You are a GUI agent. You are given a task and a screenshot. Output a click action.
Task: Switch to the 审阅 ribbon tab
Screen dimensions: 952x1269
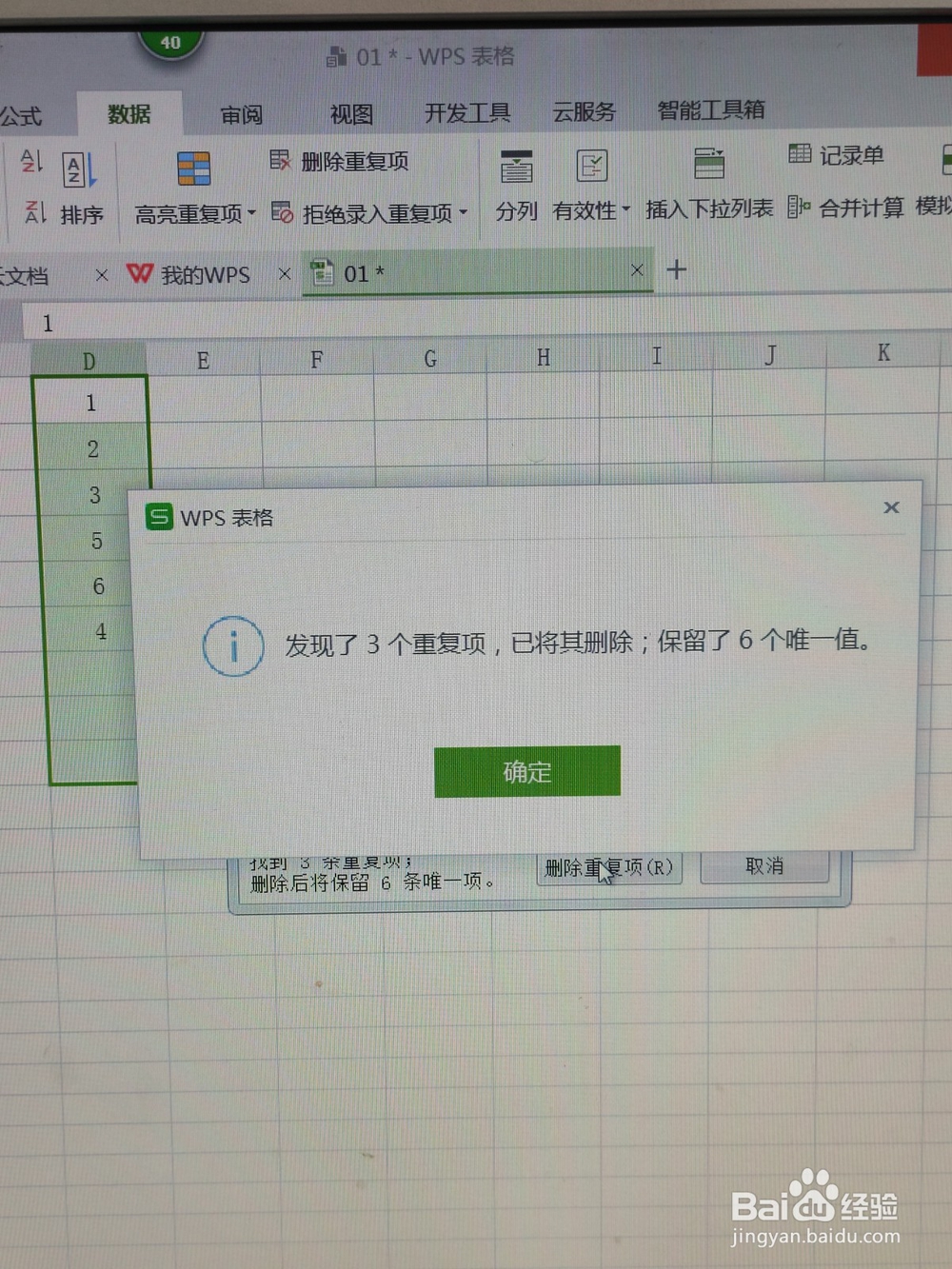[242, 115]
